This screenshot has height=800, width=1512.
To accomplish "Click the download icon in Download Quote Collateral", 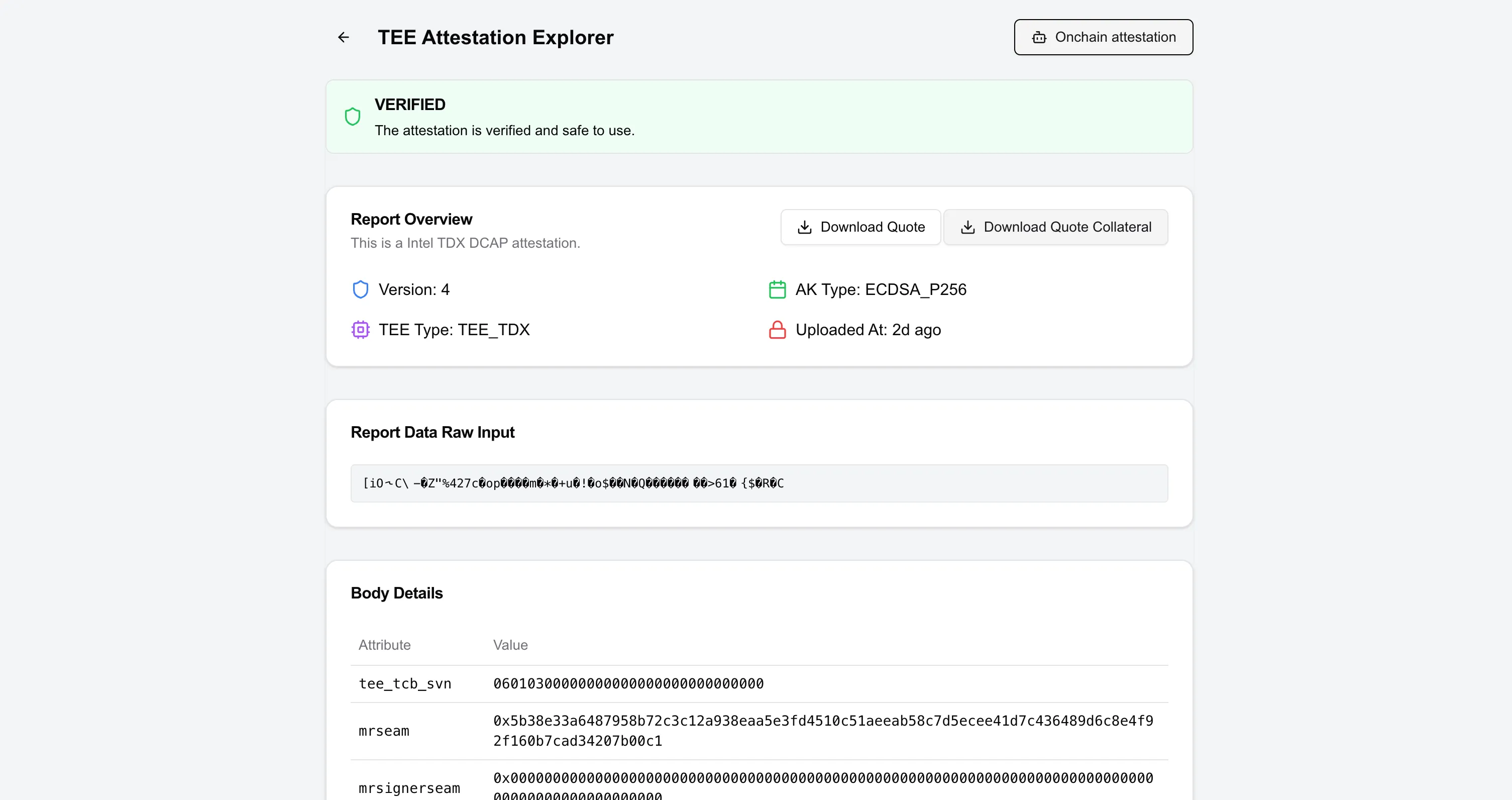I will 968,227.
